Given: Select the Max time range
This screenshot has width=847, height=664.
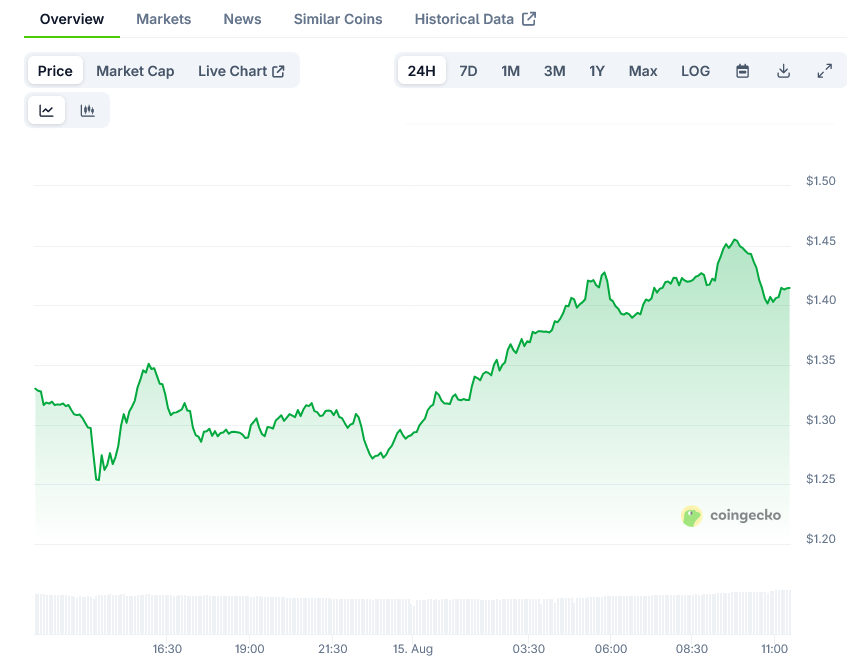Looking at the screenshot, I should (643, 71).
